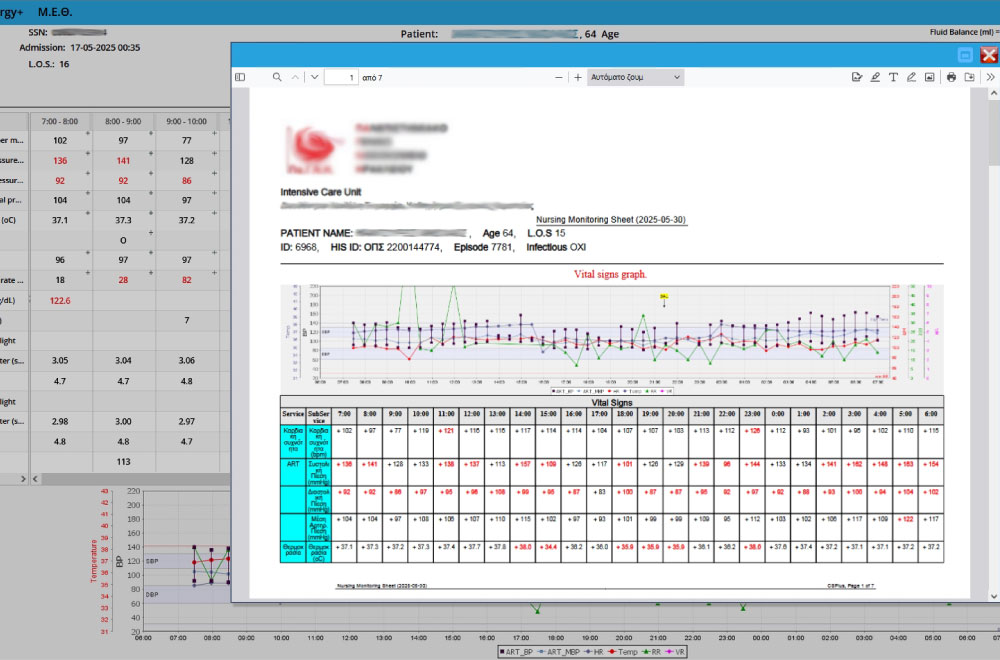
Task: Click the plus marker beside value 136
Action: coord(88,154)
